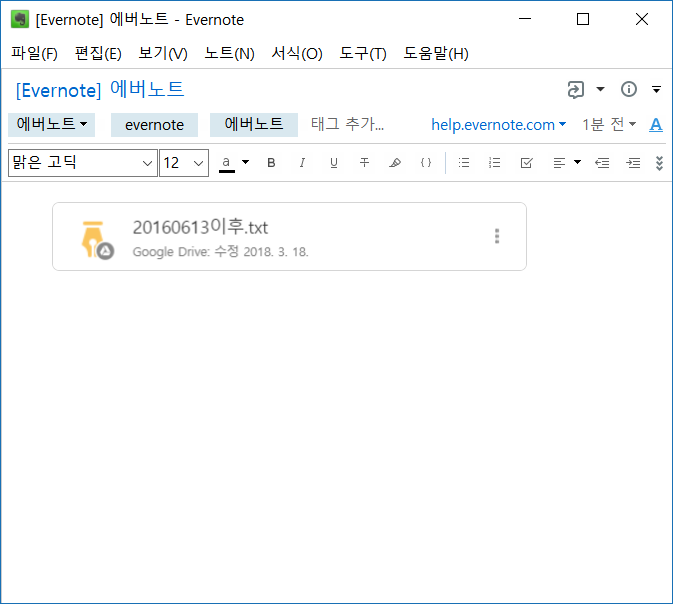673x604 pixels.
Task: Minimize the Evernote window
Action: (525, 19)
